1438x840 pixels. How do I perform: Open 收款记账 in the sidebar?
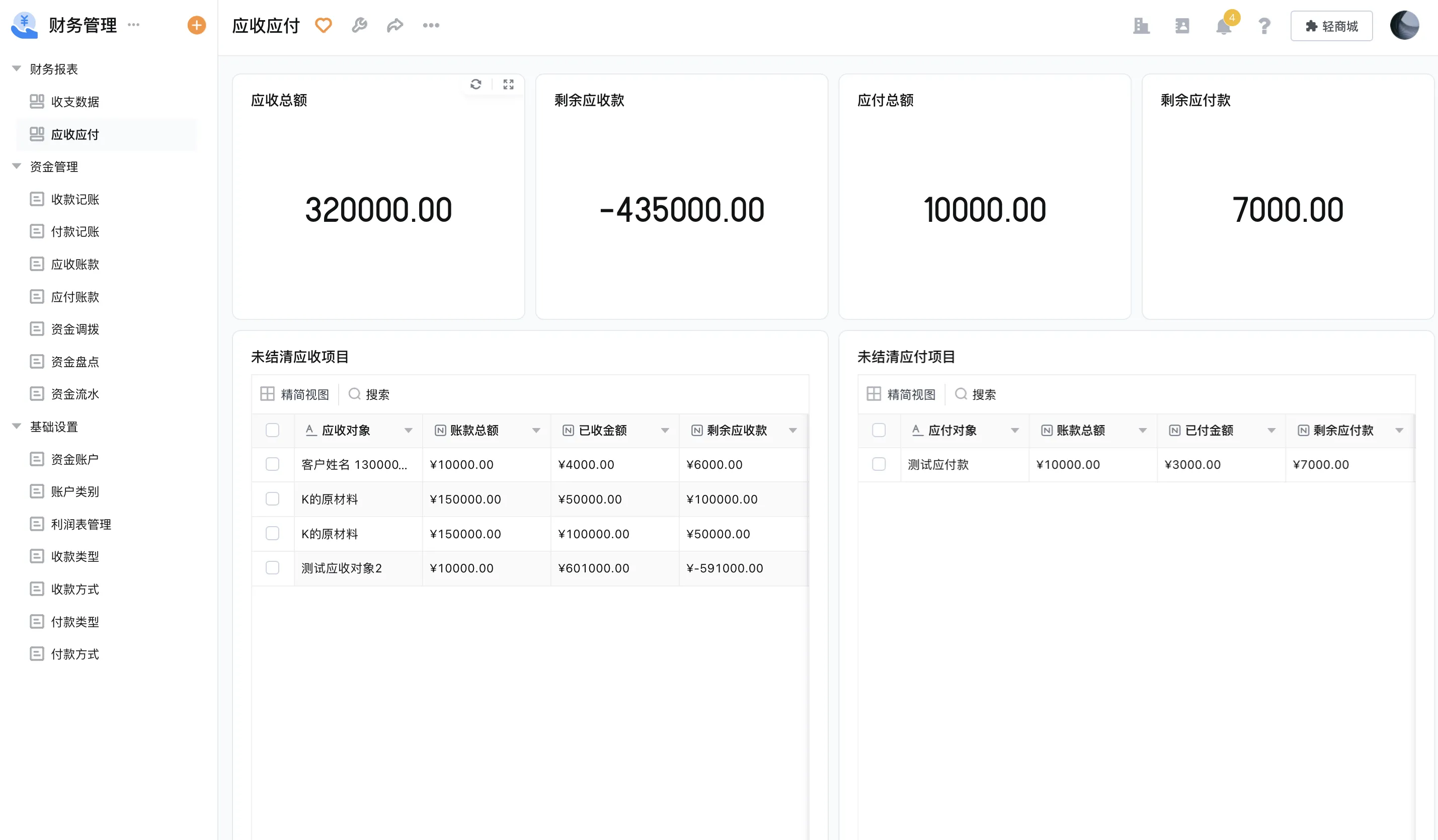pyautogui.click(x=75, y=199)
